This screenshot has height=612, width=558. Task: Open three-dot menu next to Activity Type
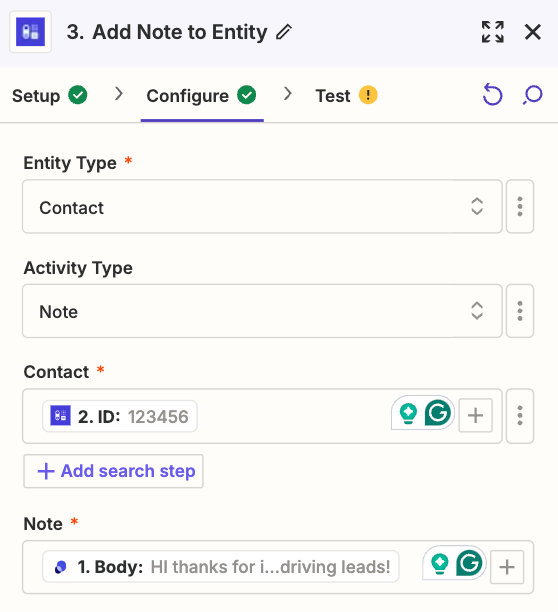pyautogui.click(x=520, y=311)
